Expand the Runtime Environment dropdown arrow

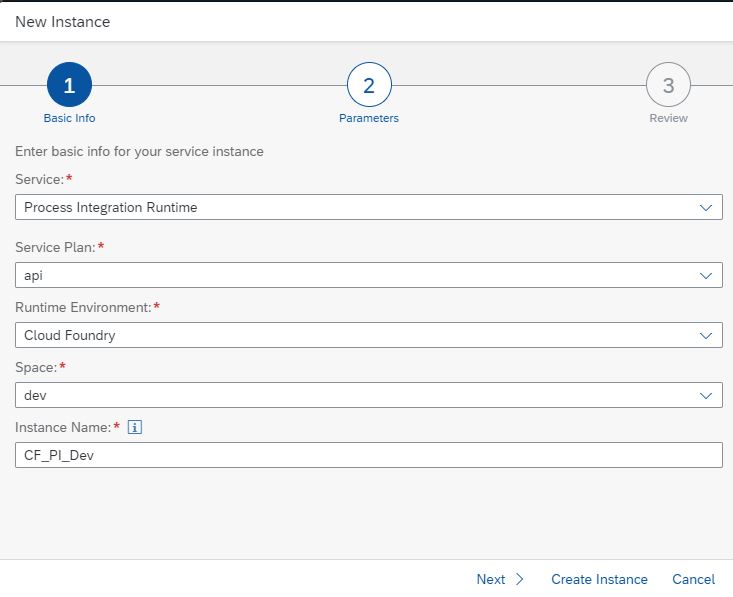705,335
